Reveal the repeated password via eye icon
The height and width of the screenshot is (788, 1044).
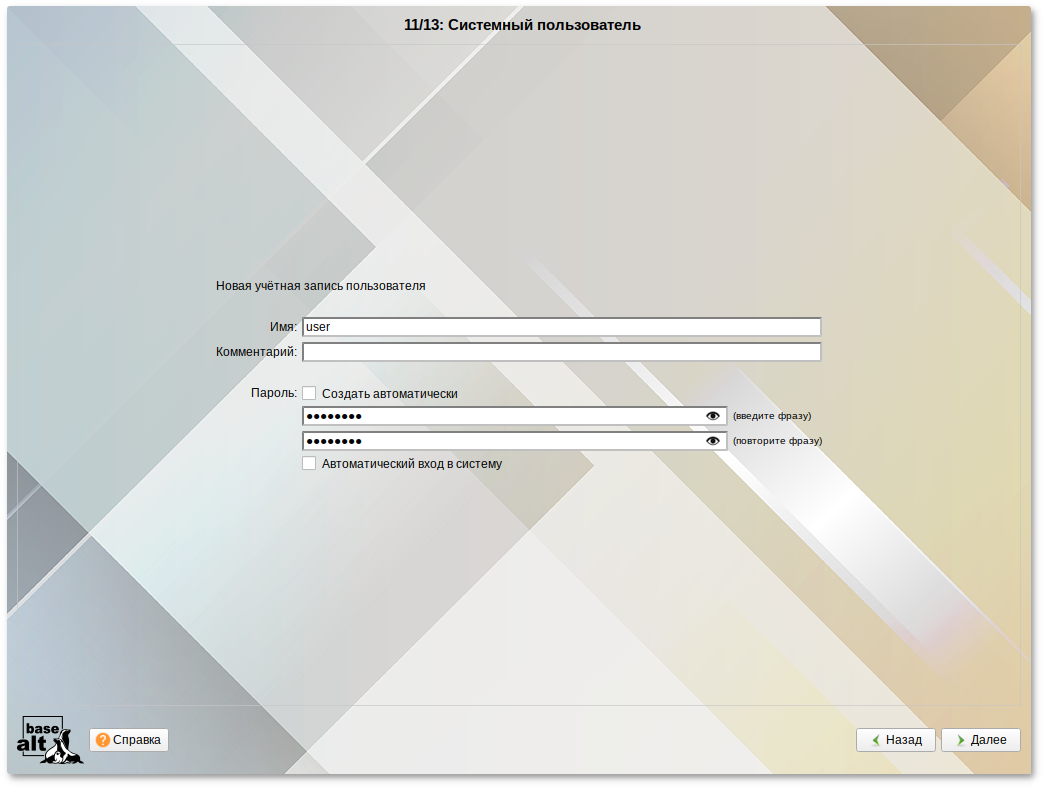click(x=713, y=441)
